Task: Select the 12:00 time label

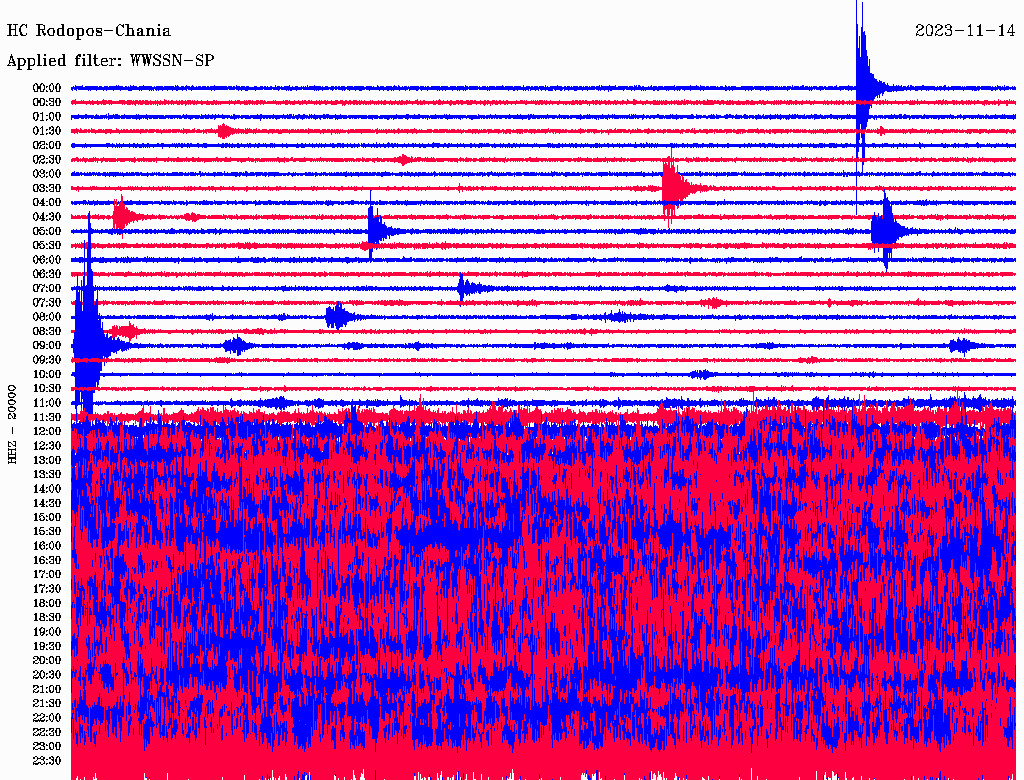Action: click(x=47, y=431)
